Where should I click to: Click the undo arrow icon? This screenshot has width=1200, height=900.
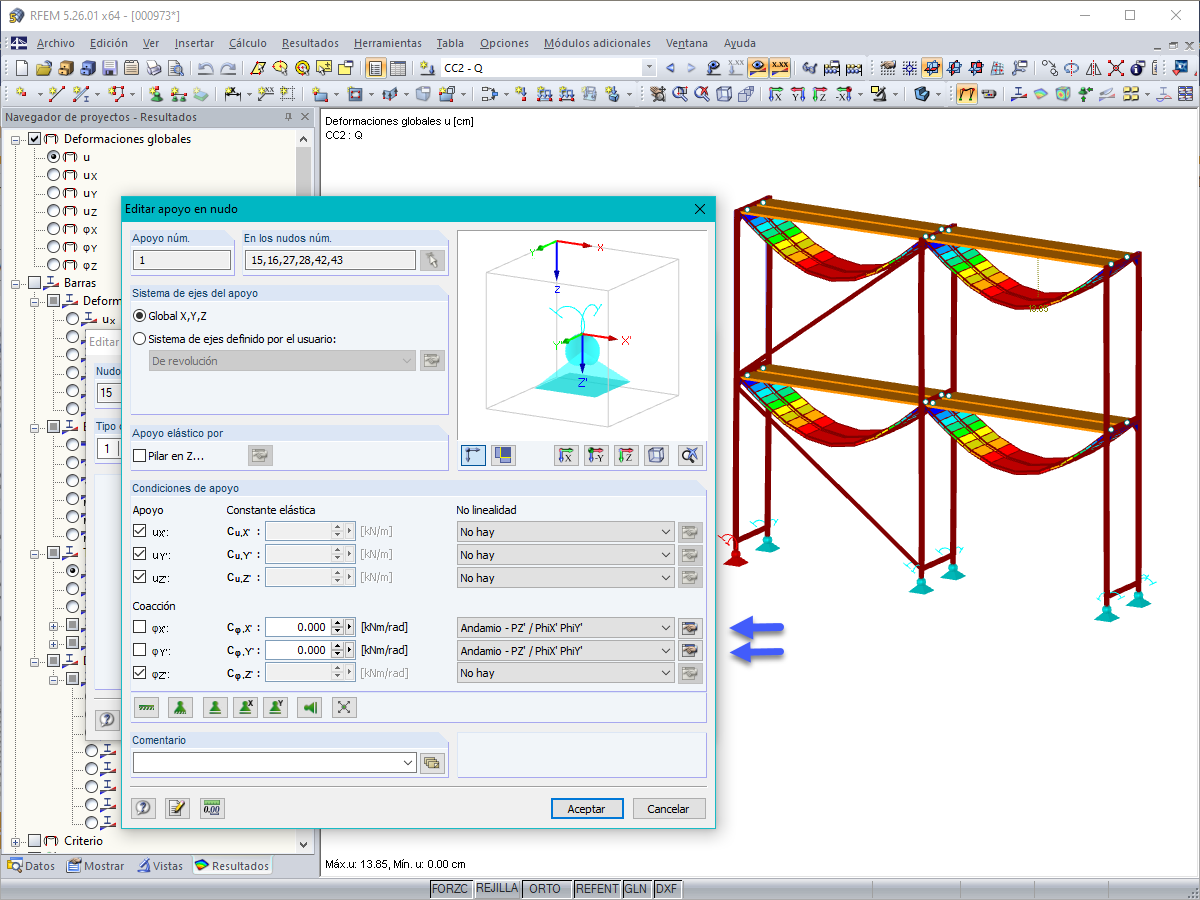(205, 68)
